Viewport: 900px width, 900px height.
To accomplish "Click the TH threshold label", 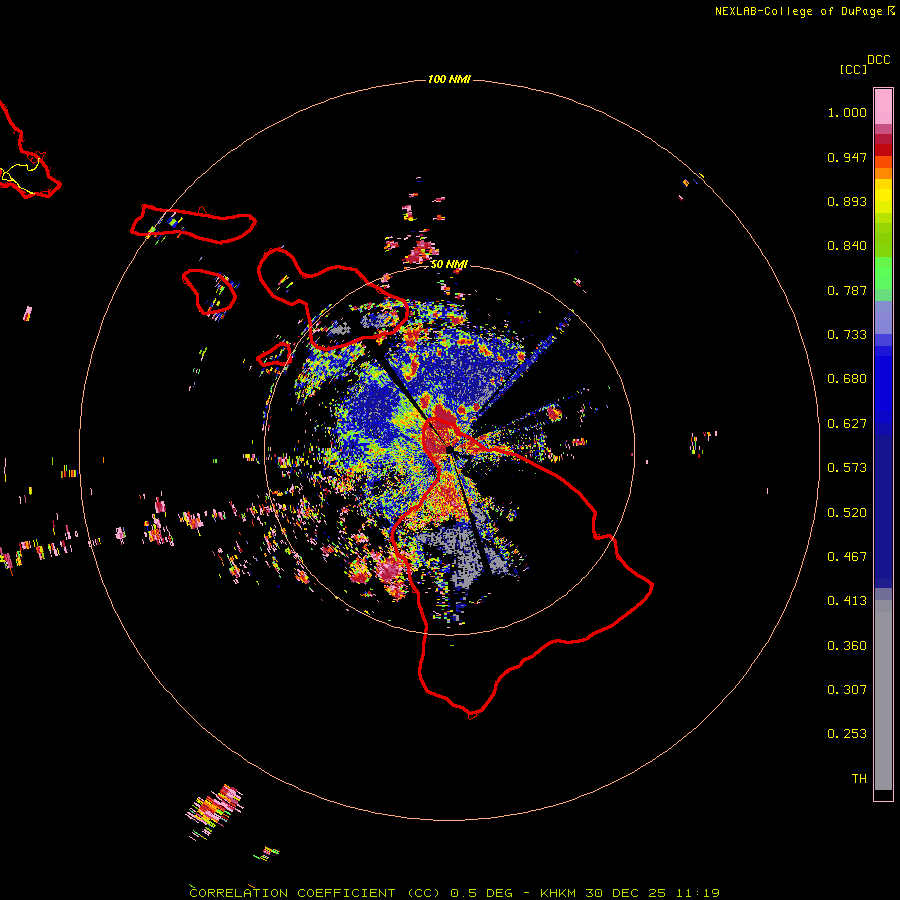I will coord(859,779).
